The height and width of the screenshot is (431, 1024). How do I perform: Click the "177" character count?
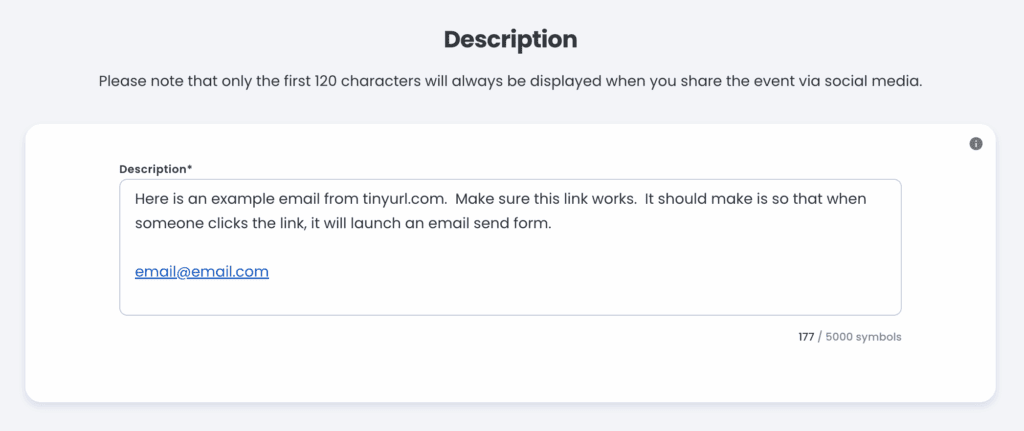tap(806, 338)
